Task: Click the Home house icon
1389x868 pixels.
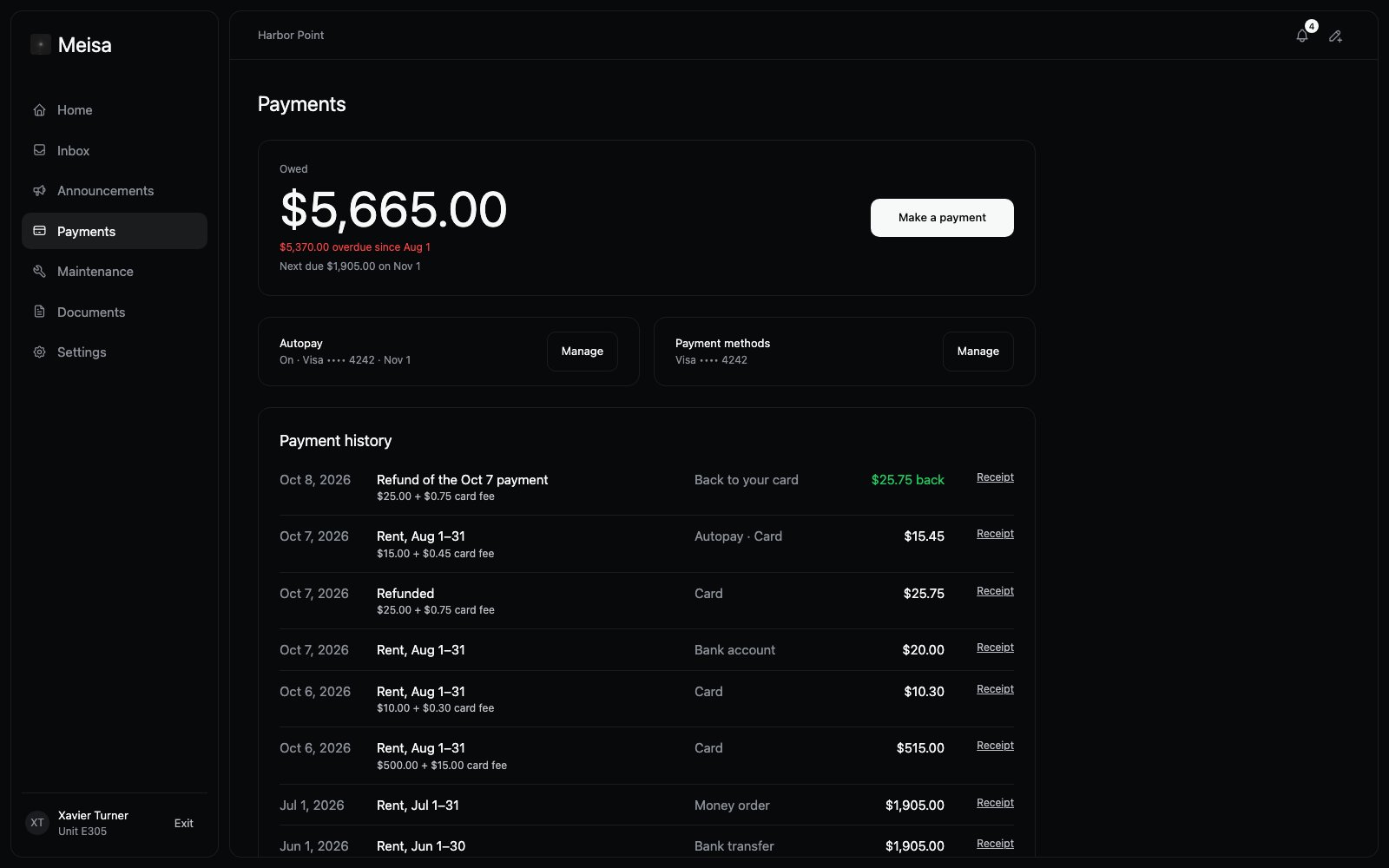Action: click(x=39, y=110)
